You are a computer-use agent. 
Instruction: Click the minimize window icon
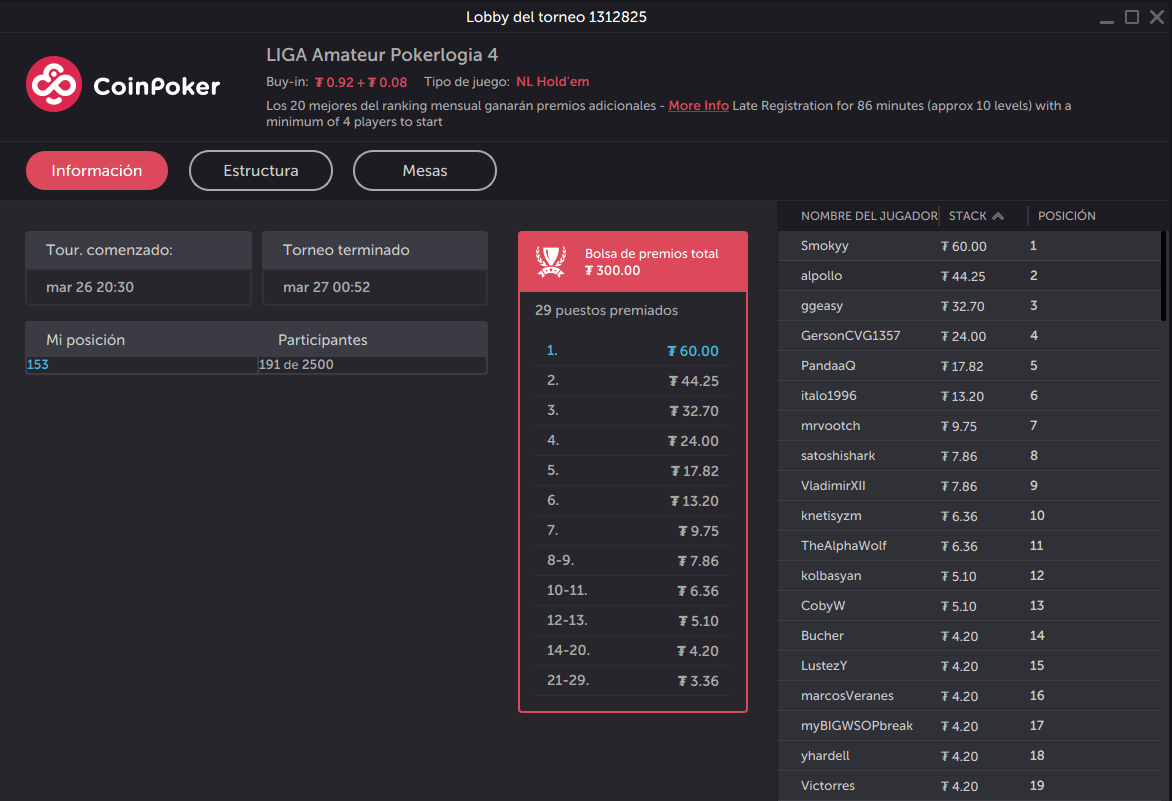(1106, 17)
